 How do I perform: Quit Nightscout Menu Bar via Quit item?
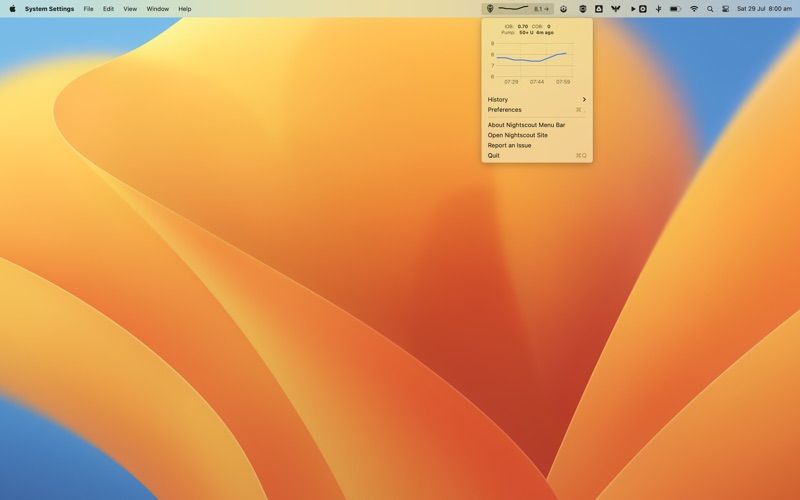click(x=537, y=156)
